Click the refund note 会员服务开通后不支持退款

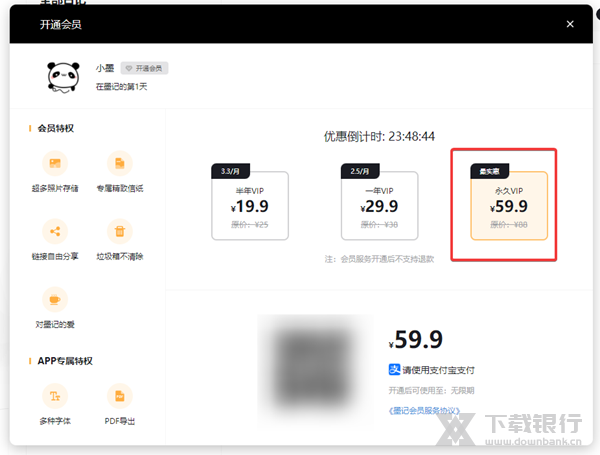coord(379,259)
